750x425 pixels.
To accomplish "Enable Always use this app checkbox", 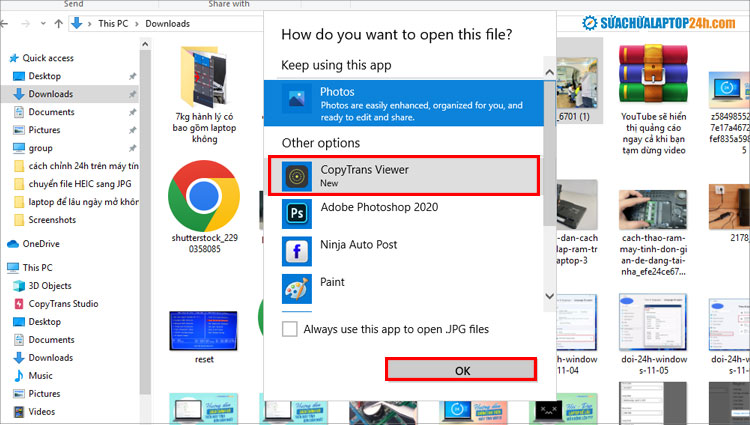I will [290, 329].
